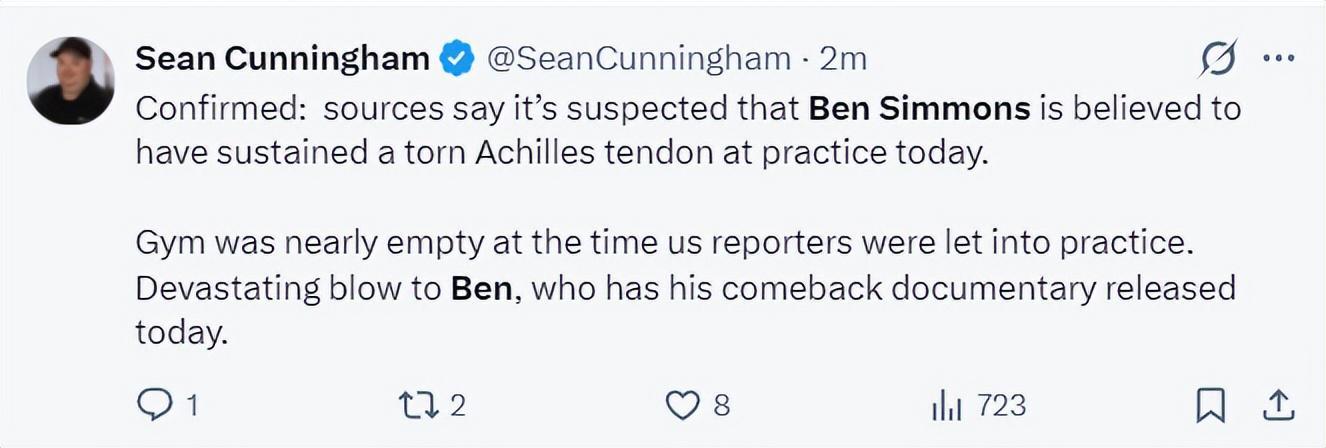Open Sean Cunningham's profile picture
Viewport: 1326px width, 448px height.
coord(70,80)
